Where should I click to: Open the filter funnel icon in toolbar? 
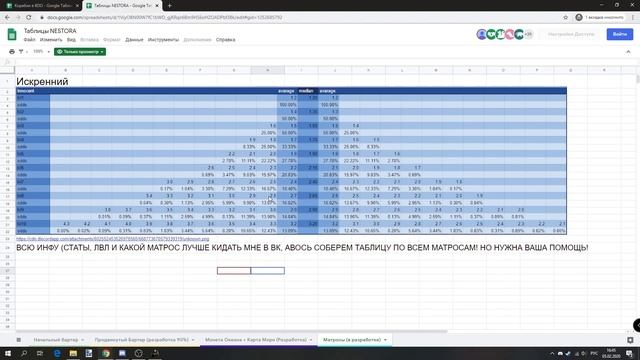[x=21, y=52]
